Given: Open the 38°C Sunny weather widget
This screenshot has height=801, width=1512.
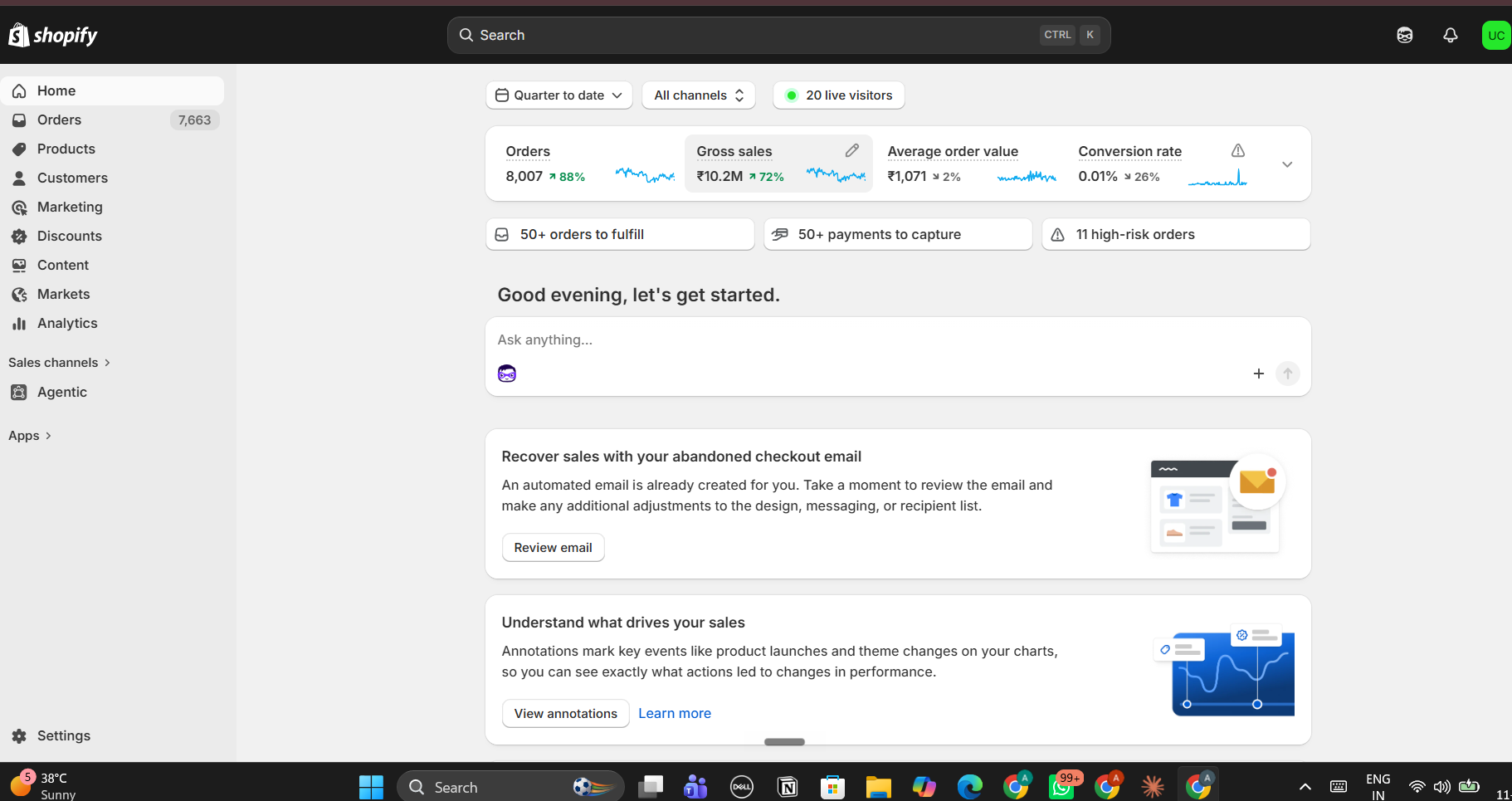Looking at the screenshot, I should click(x=43, y=785).
